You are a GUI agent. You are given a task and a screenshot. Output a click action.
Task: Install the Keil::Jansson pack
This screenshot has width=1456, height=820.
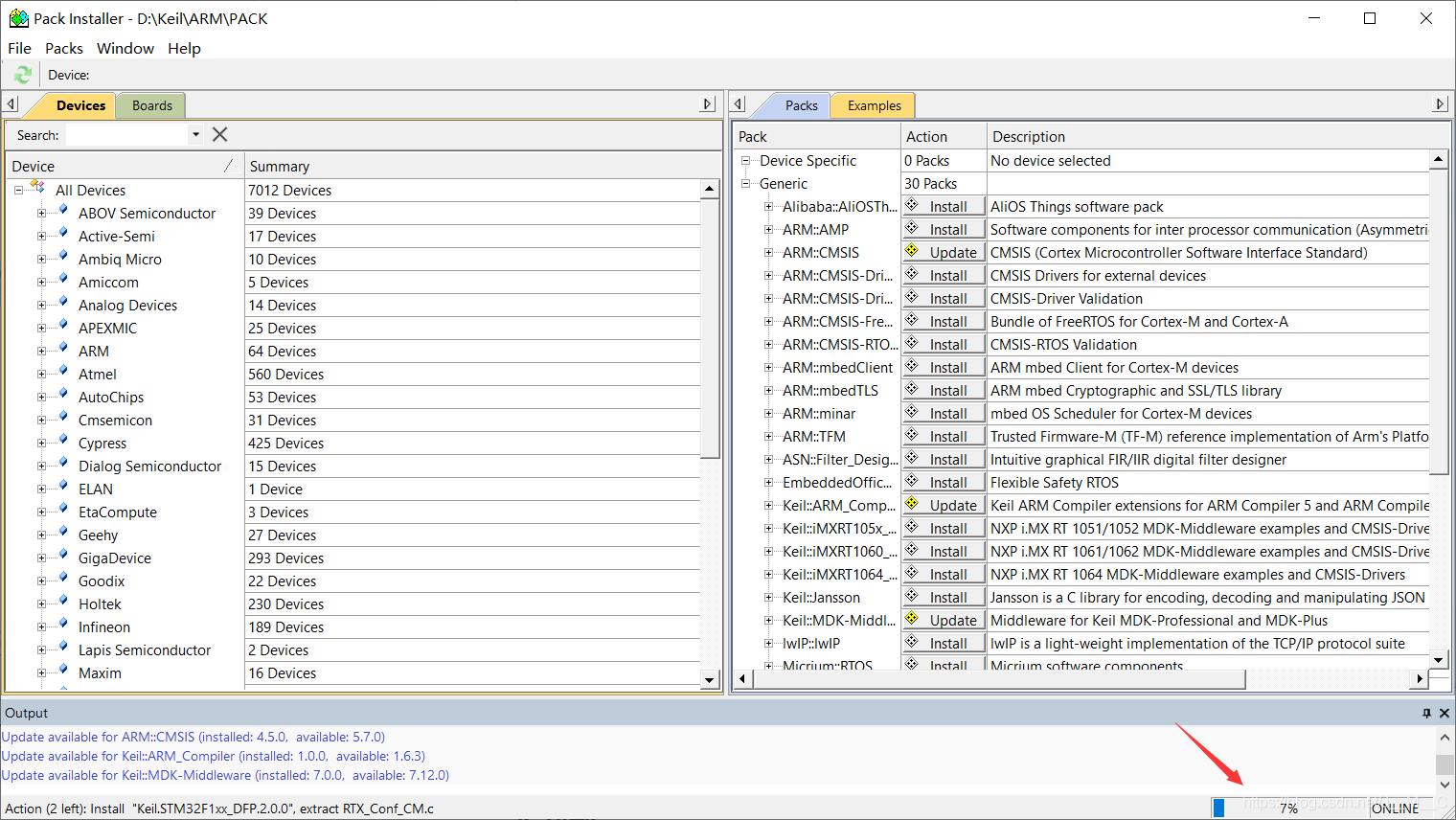(944, 597)
